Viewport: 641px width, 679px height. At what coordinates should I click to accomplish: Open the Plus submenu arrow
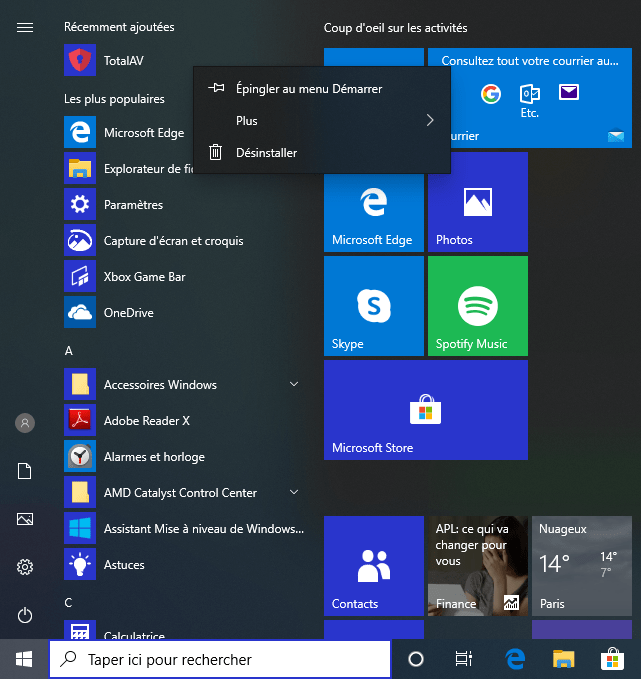click(430, 120)
